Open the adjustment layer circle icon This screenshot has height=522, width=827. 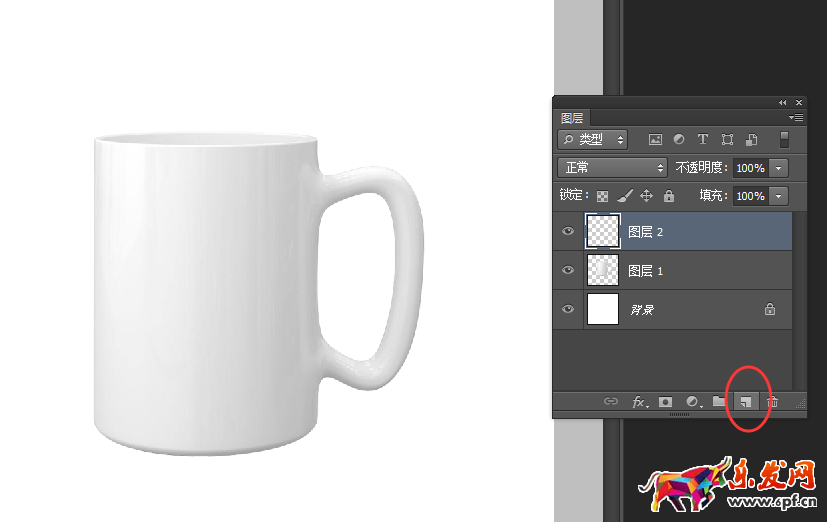pos(692,402)
